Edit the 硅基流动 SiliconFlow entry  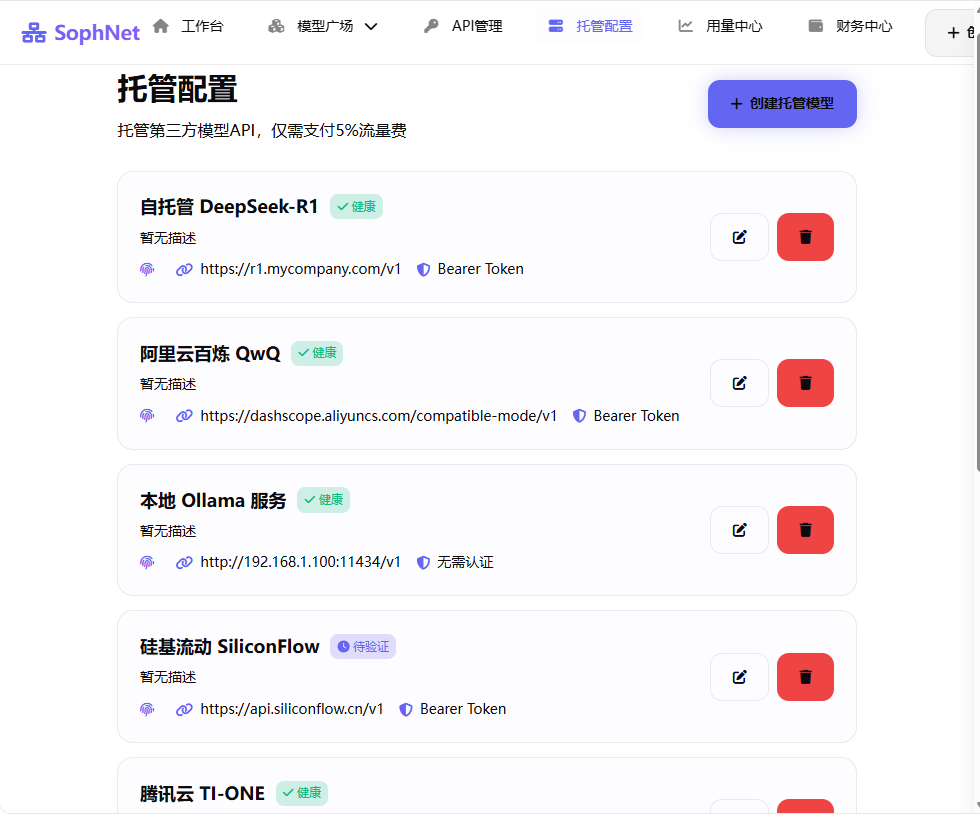point(739,677)
